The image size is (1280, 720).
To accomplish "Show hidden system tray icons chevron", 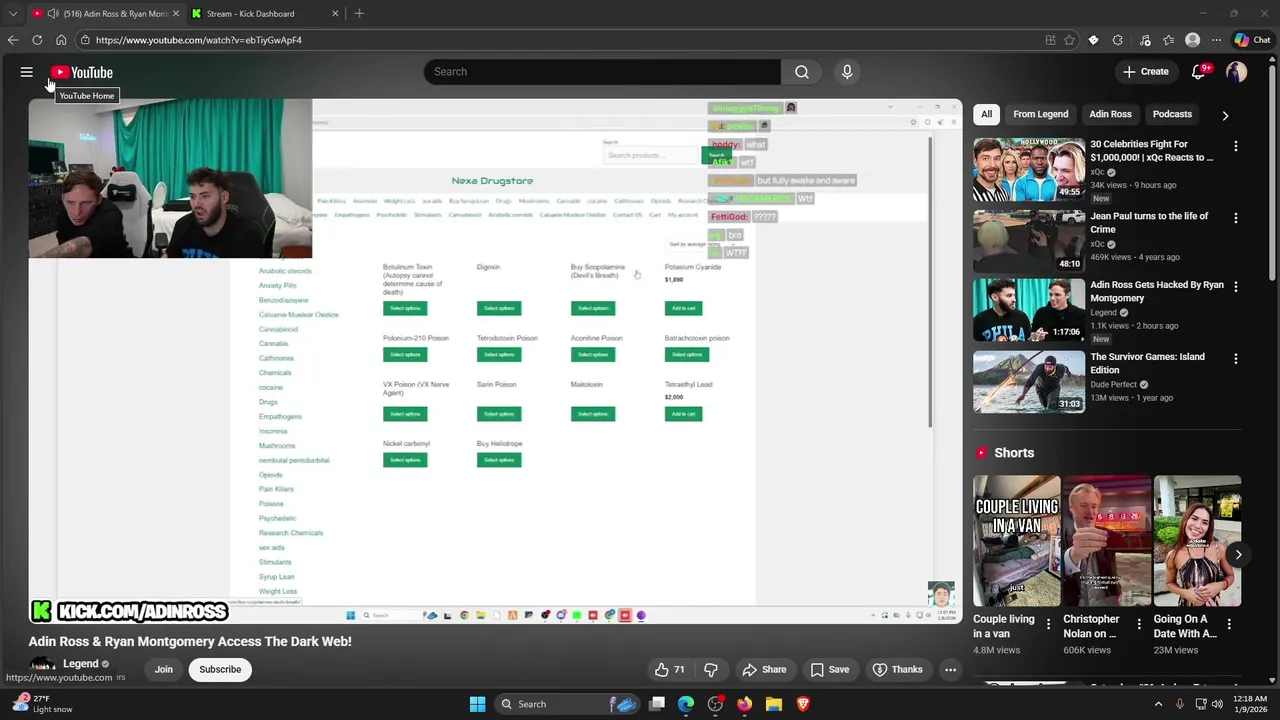I will coord(1159,704).
